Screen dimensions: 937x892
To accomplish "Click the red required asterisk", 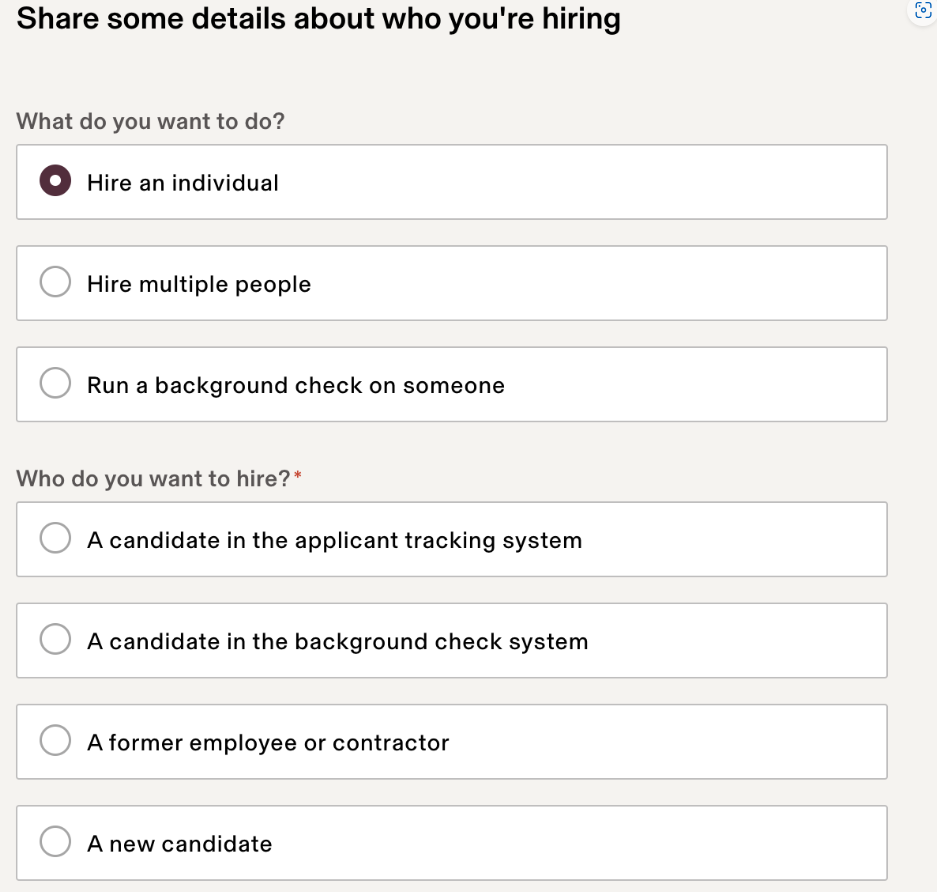I will click(297, 476).
